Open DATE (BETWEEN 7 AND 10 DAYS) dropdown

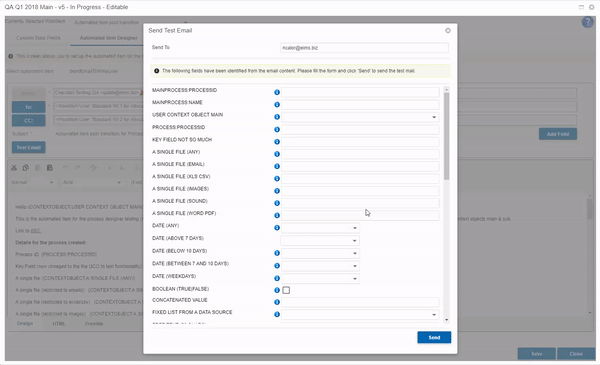click(355, 266)
